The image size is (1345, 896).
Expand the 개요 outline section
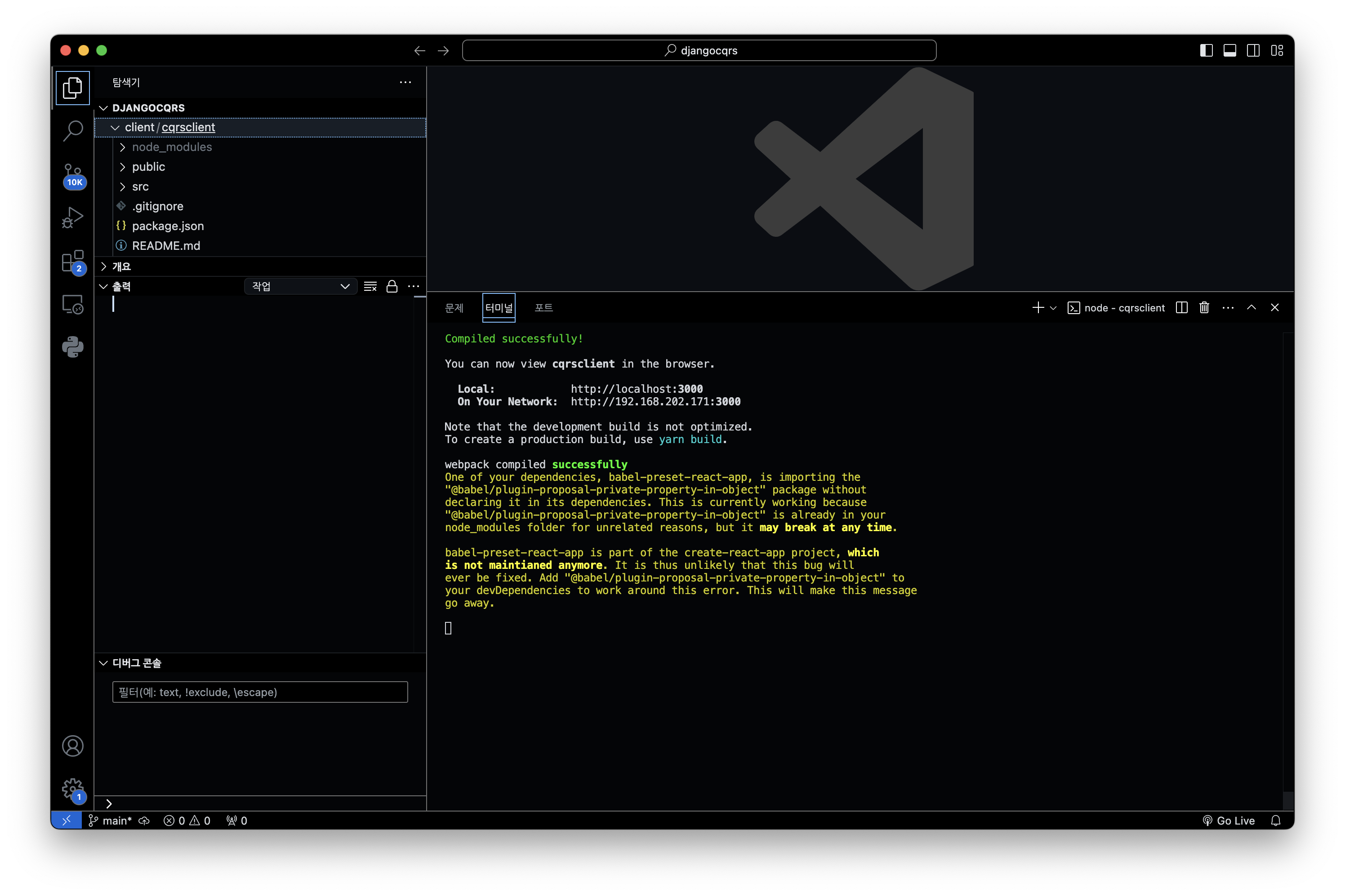point(121,266)
